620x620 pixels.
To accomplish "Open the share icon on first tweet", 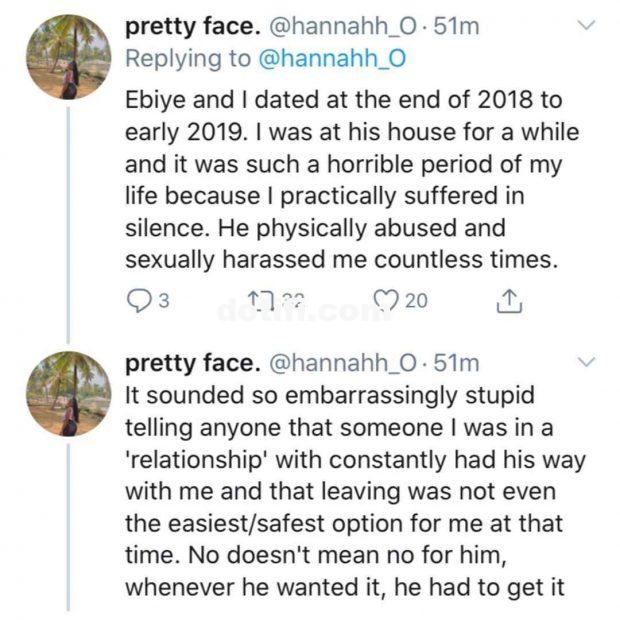I will 509,301.
